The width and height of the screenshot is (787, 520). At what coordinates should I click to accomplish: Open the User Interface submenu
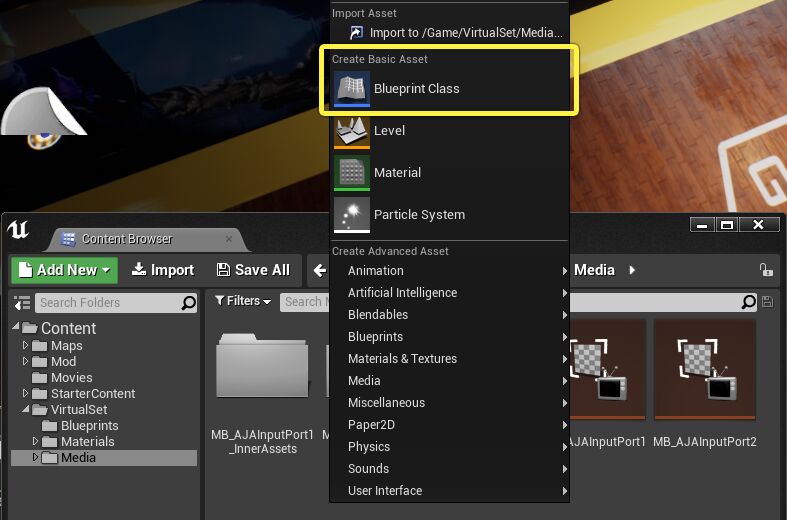tap(449, 491)
